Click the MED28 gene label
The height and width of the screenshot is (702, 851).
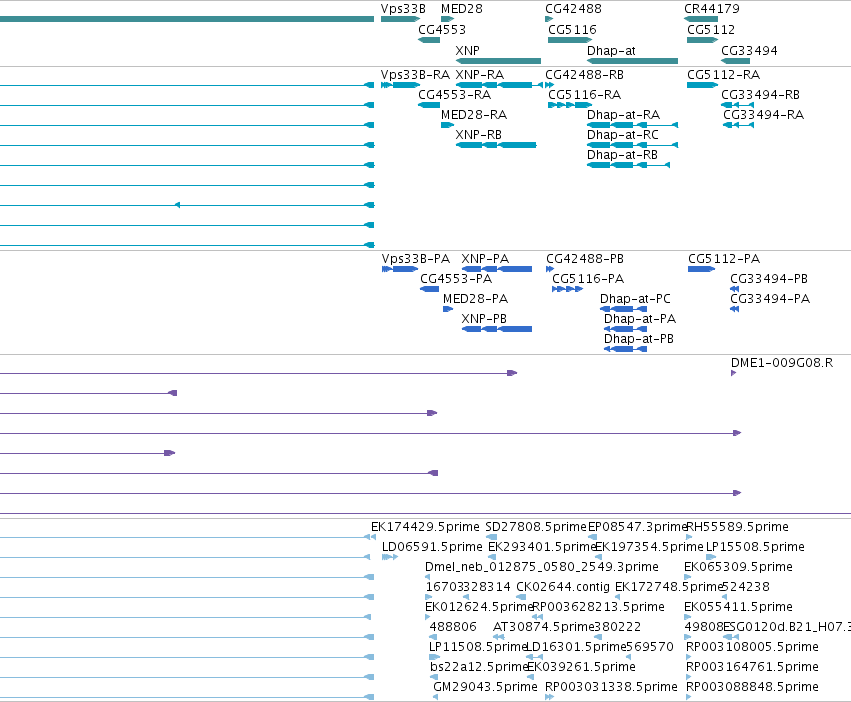(x=461, y=9)
